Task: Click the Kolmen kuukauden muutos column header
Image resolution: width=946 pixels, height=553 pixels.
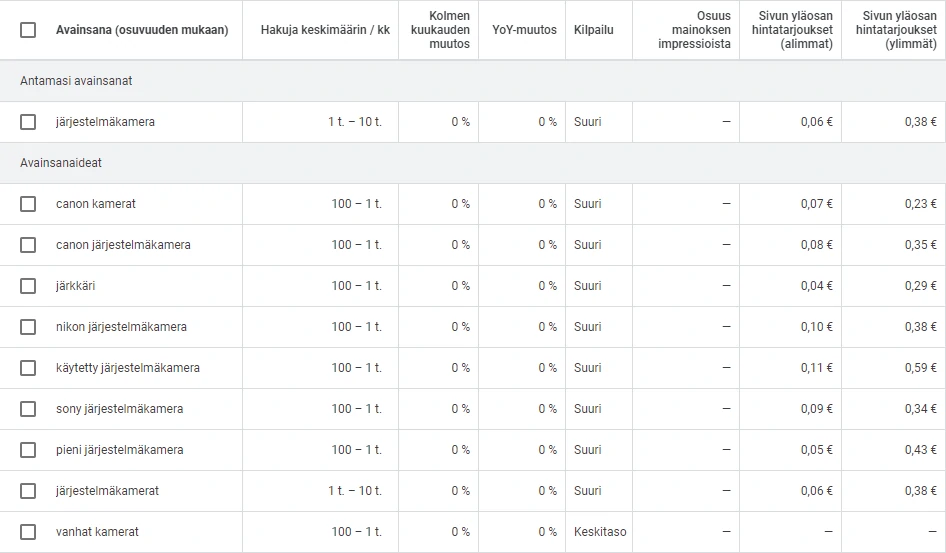Action: click(441, 30)
